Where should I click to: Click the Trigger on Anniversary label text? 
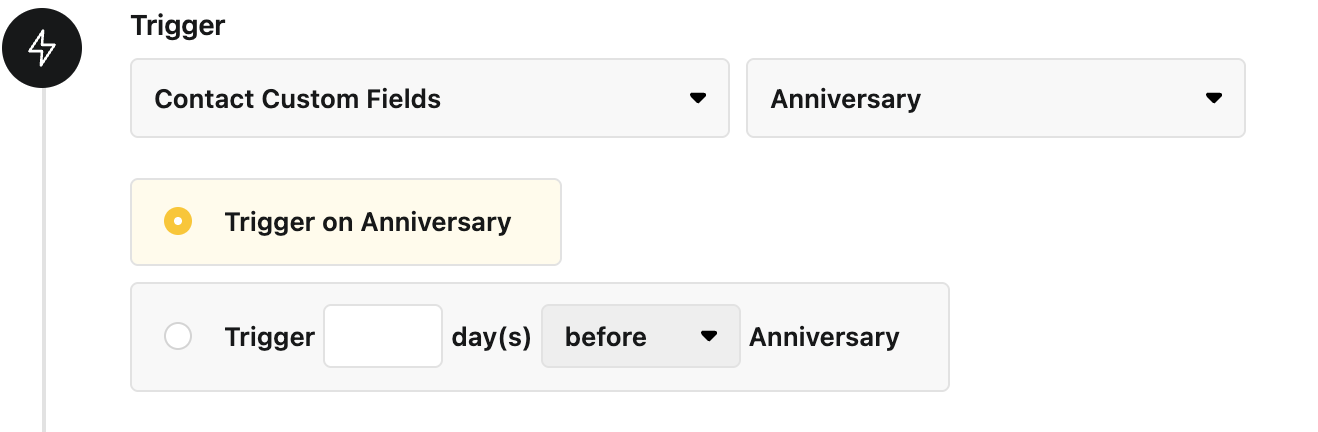coord(368,222)
